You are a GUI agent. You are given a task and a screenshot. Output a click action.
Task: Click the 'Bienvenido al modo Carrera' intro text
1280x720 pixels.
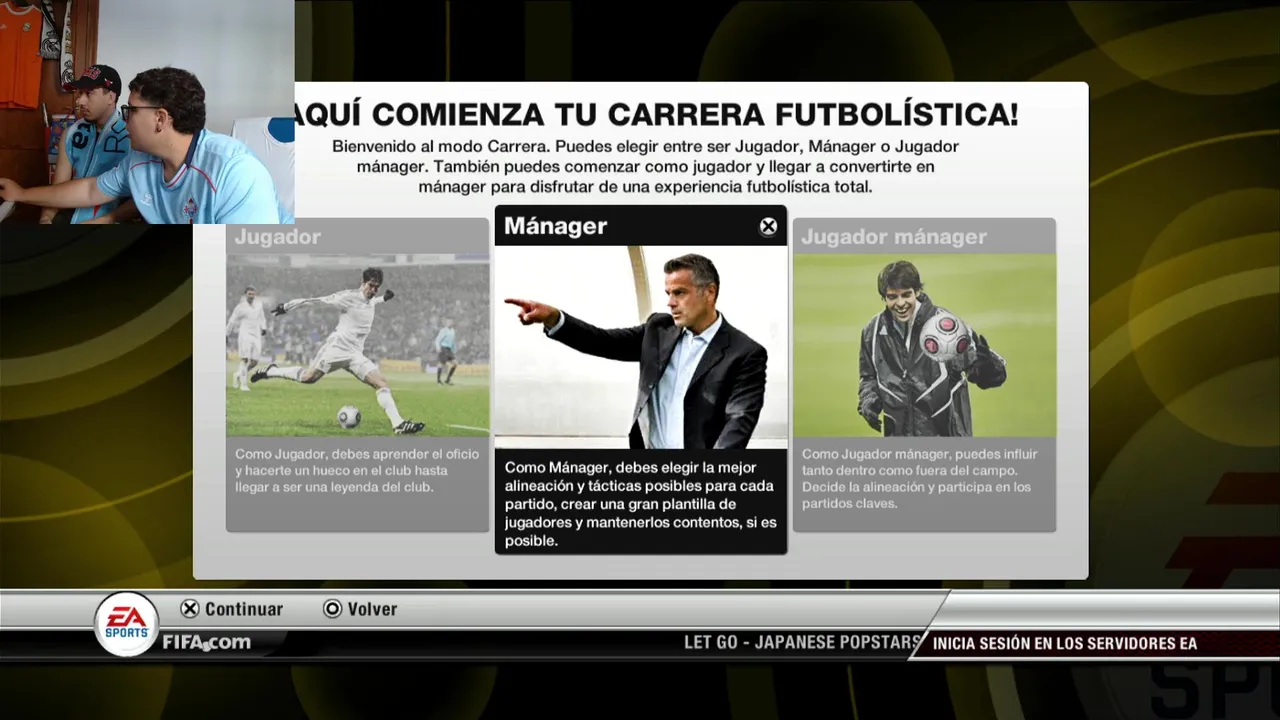(646, 167)
